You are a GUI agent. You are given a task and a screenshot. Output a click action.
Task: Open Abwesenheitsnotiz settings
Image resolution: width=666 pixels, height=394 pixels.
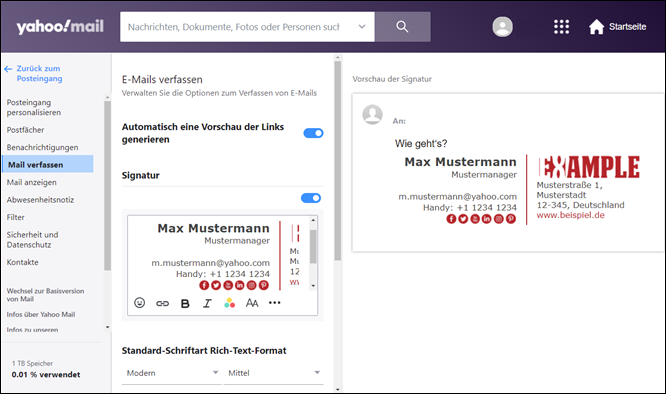[x=40, y=200]
